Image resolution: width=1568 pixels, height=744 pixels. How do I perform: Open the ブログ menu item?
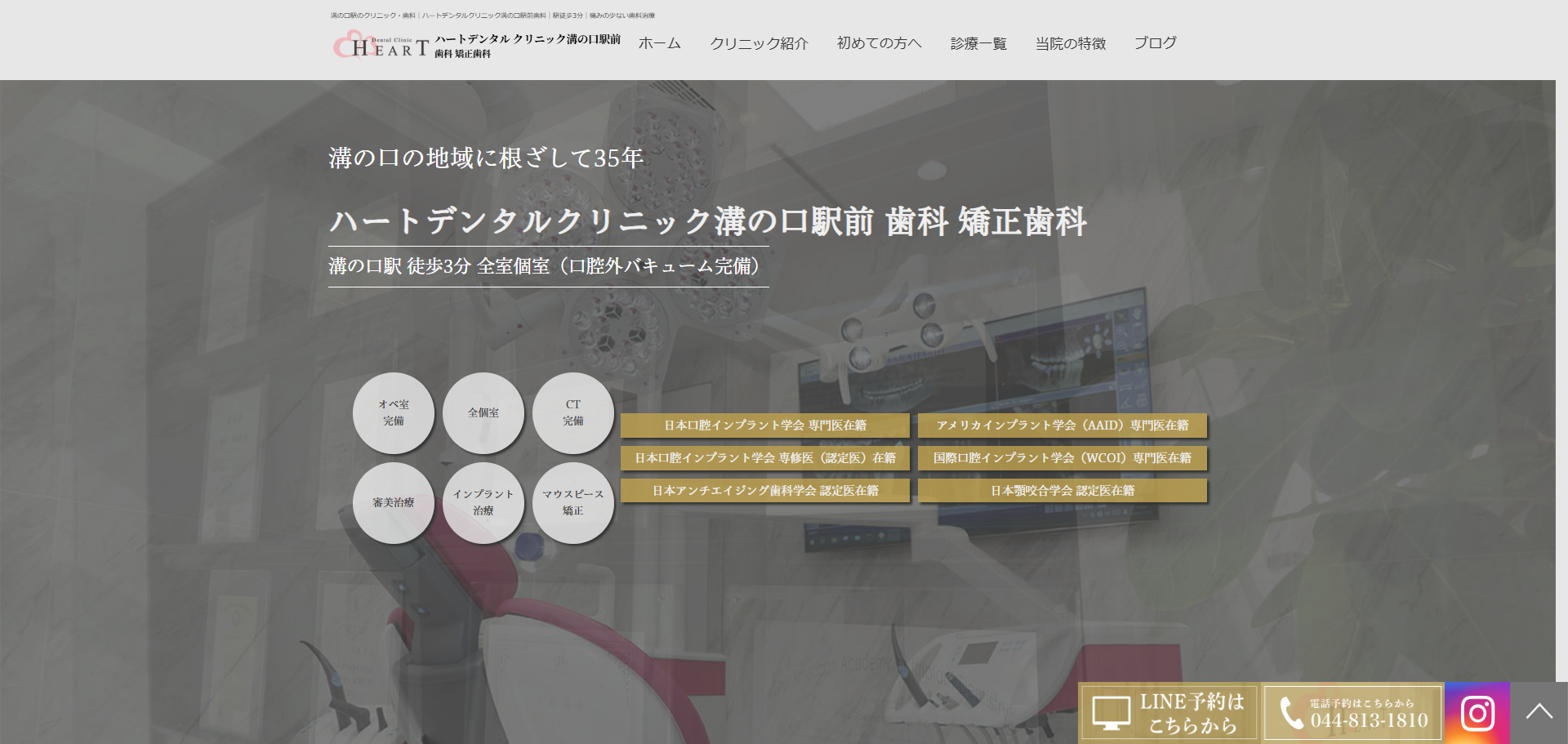[1155, 43]
